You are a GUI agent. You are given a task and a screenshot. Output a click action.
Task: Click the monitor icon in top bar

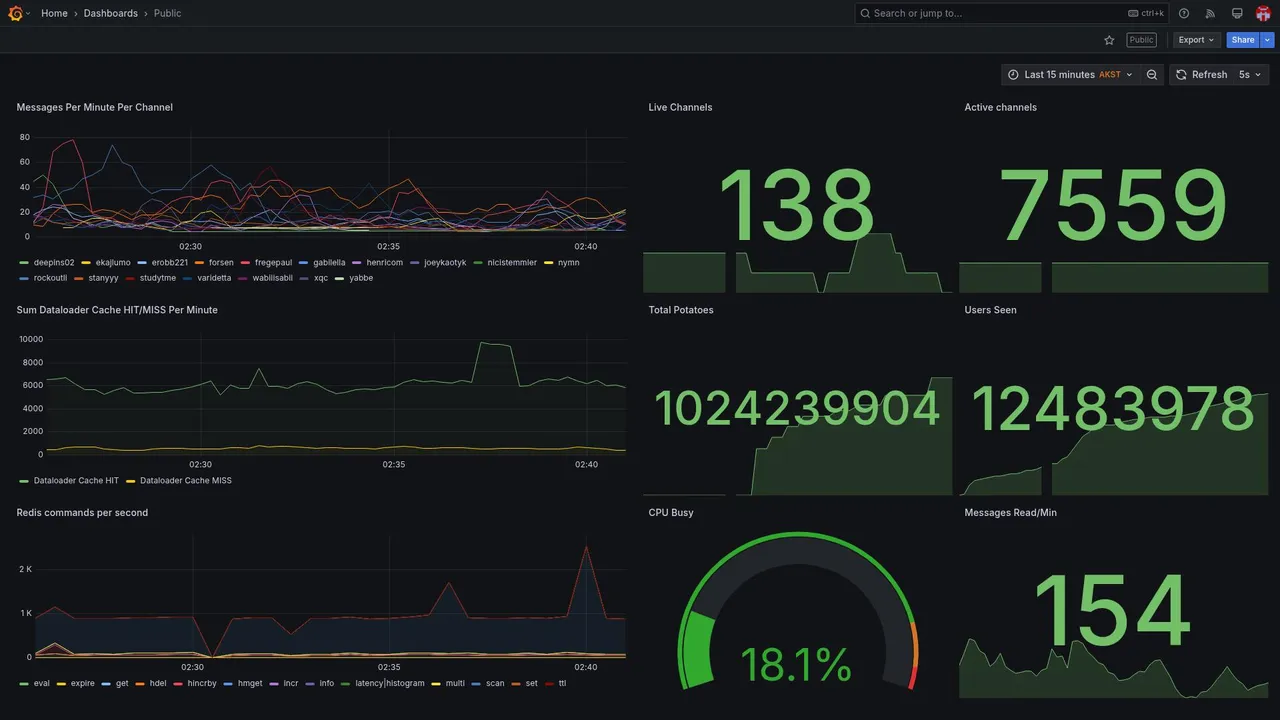click(1237, 13)
